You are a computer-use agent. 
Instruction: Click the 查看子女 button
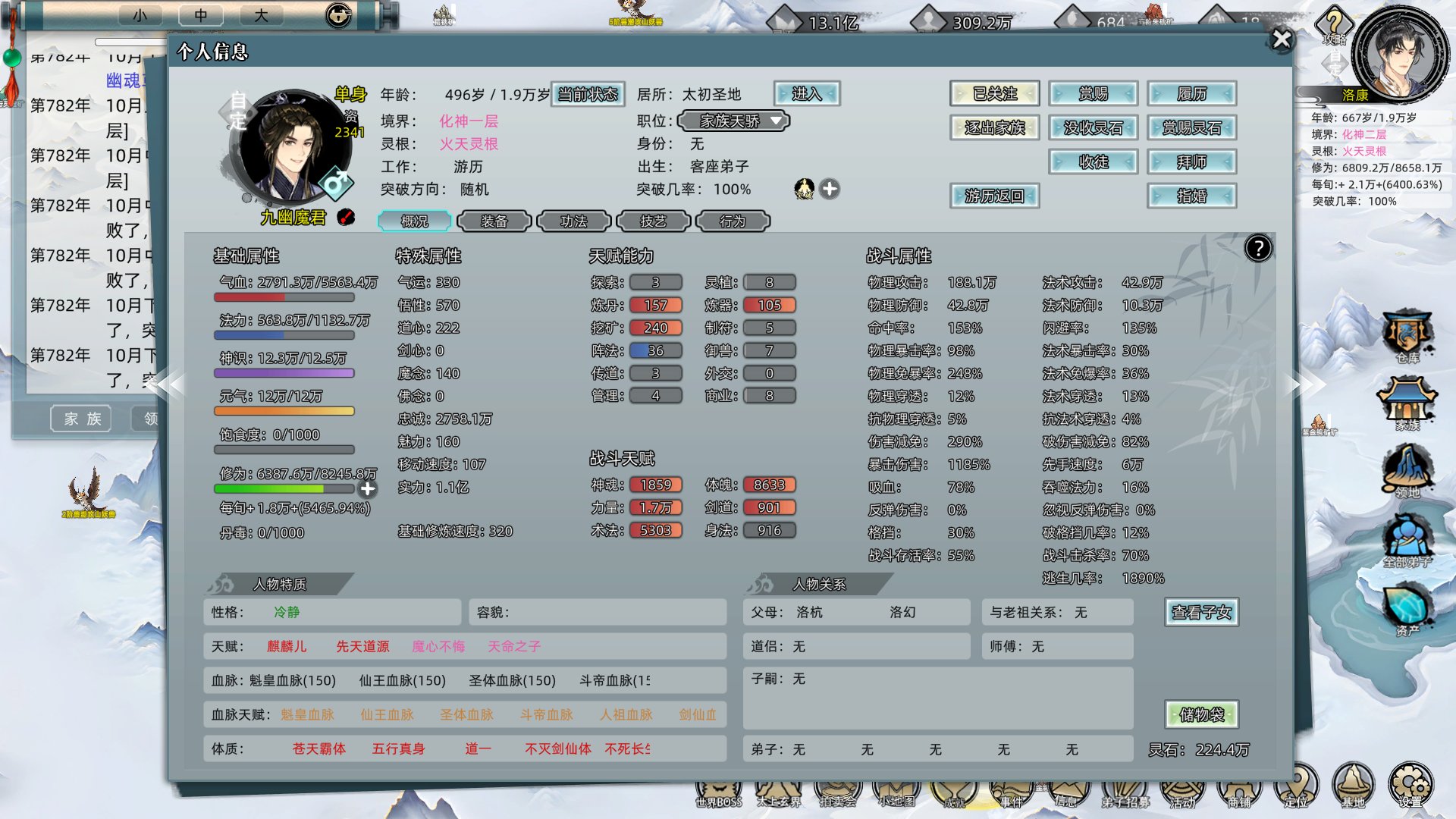[x=1202, y=612]
